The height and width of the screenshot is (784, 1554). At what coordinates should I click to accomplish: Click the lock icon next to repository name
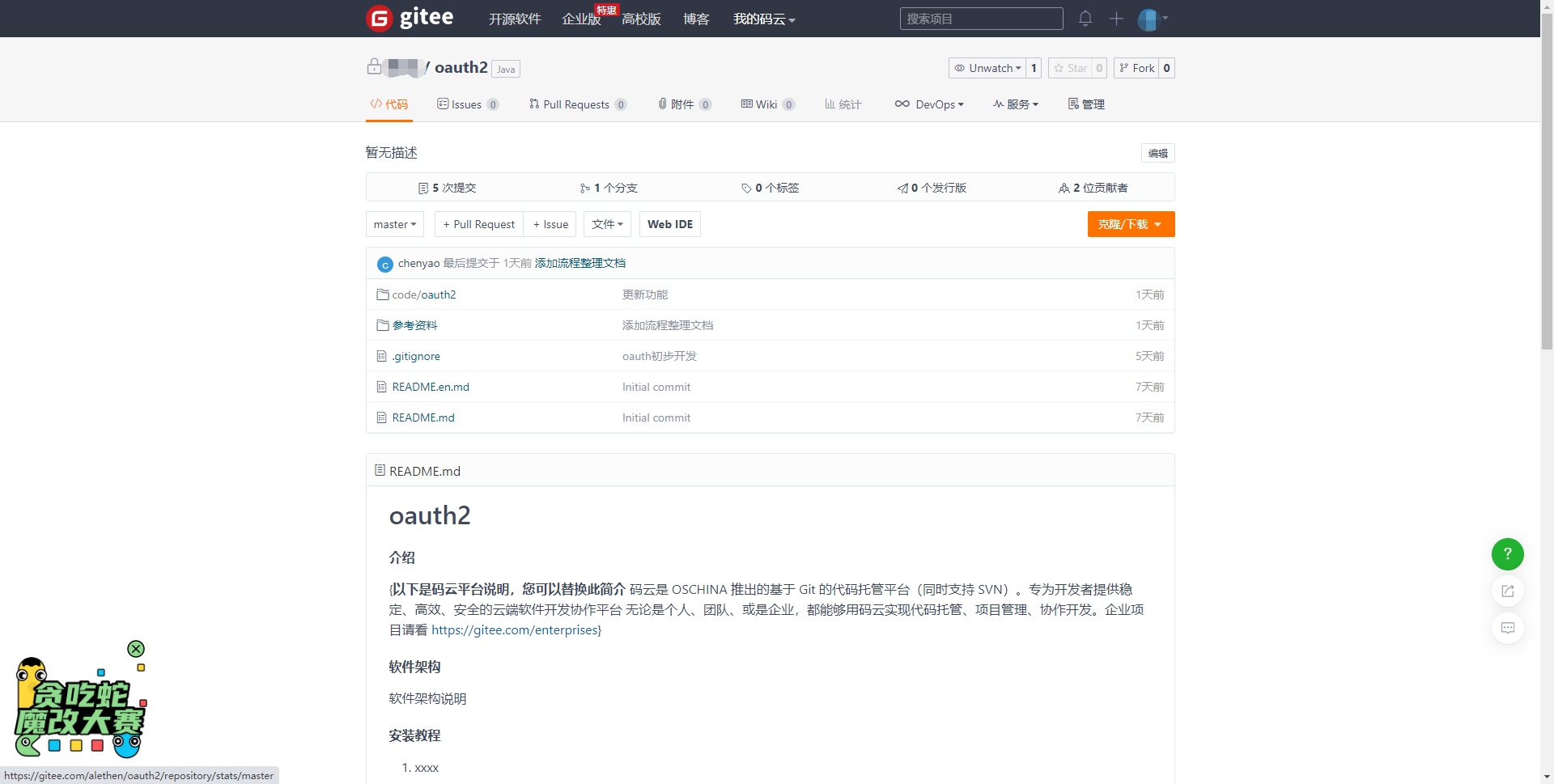tap(374, 67)
